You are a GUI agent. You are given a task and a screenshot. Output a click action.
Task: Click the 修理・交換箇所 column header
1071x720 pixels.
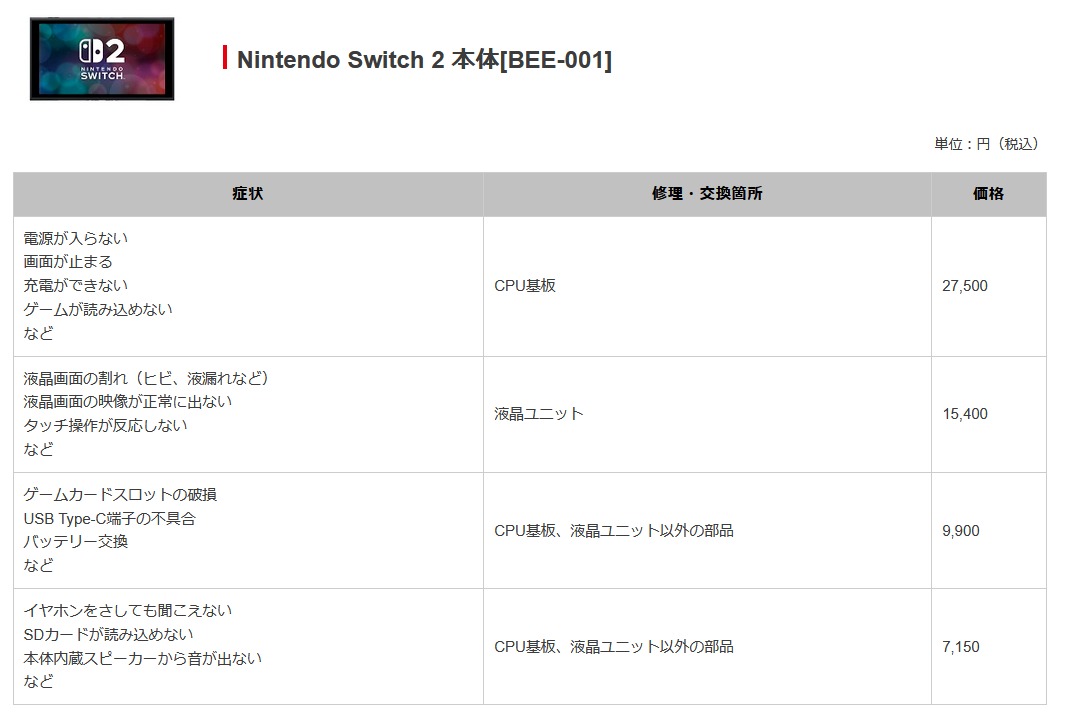click(x=706, y=194)
